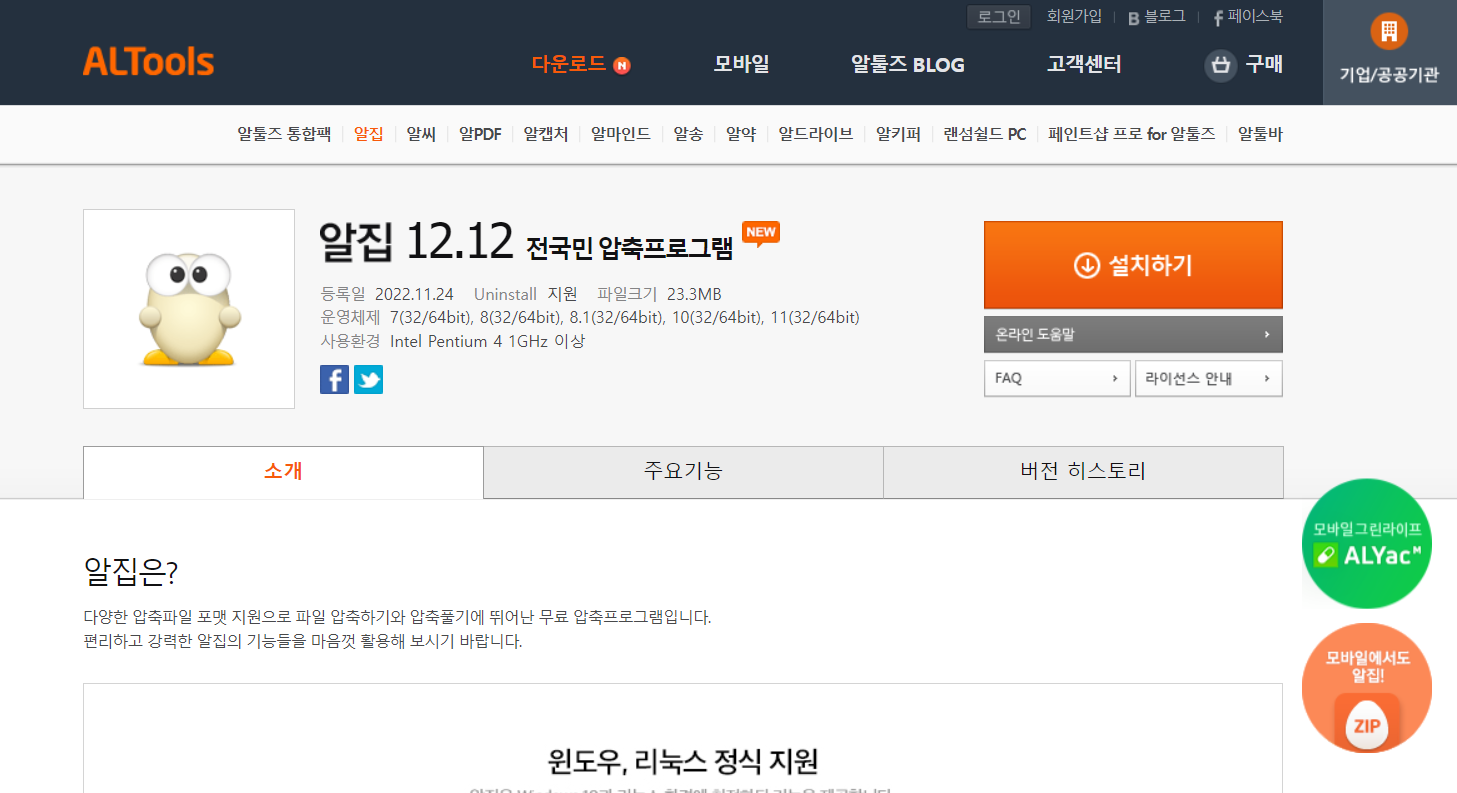Open 라이선스 안내 button
This screenshot has height=793, width=1457.
pos(1209,379)
